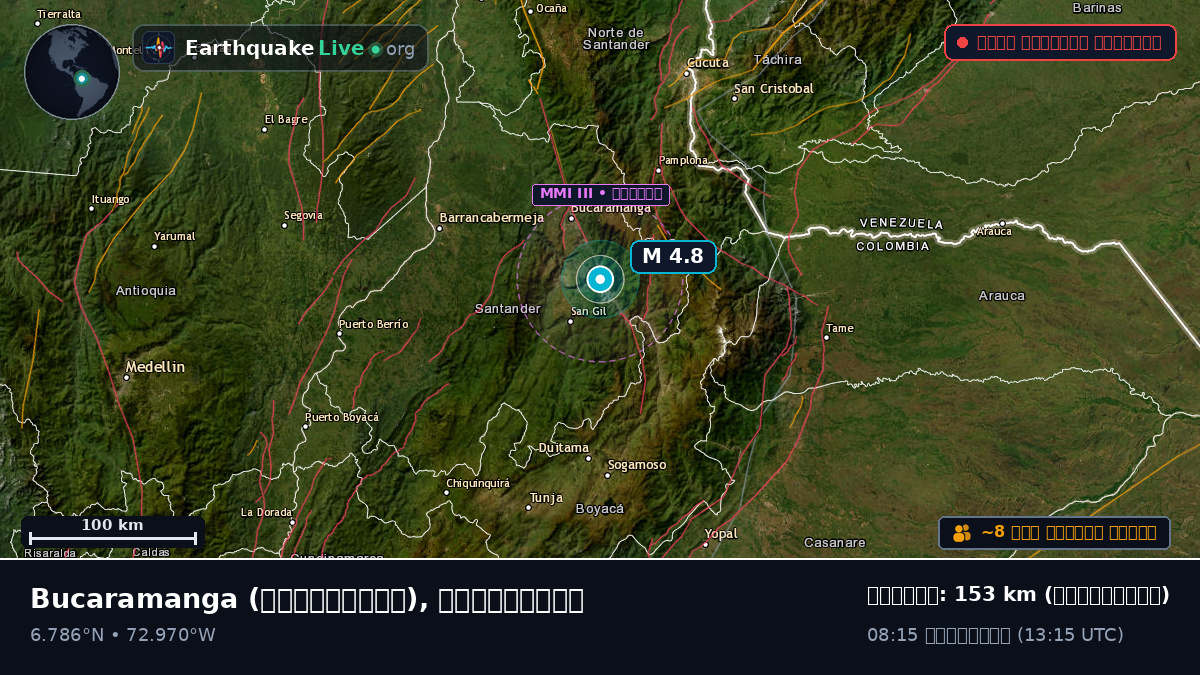Click the Táchira region label
The width and height of the screenshot is (1200, 675).
pos(778,60)
